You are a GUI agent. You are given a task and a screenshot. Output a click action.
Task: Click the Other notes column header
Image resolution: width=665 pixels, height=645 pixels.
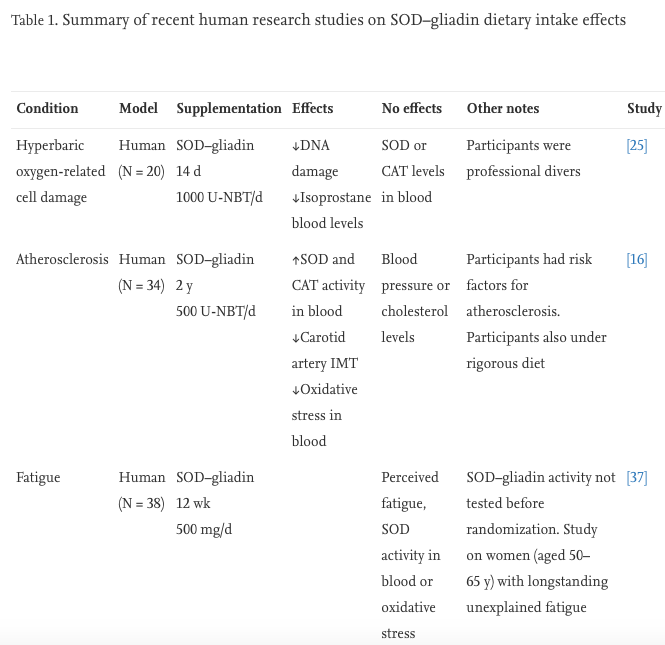click(x=502, y=108)
